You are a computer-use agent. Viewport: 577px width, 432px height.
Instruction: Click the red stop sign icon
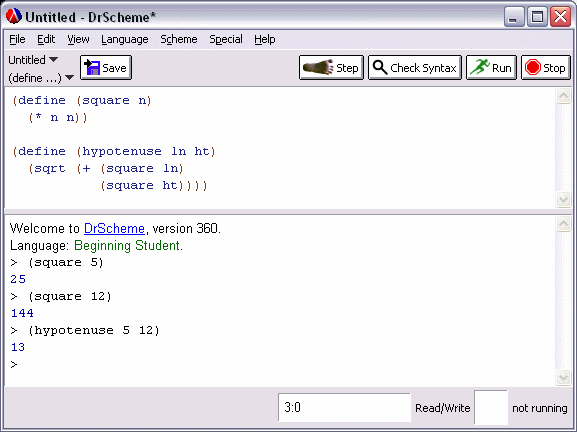[x=532, y=67]
